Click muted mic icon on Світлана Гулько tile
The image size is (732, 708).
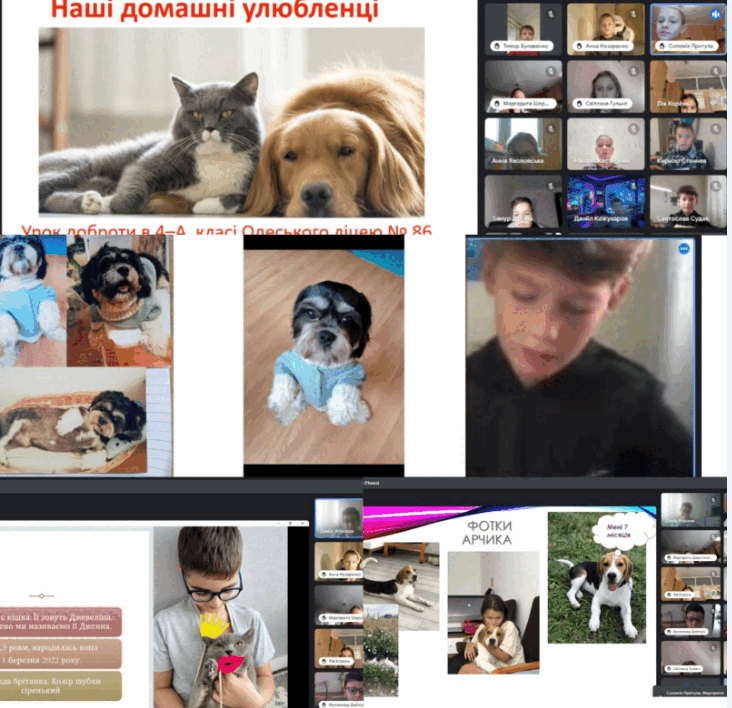point(633,71)
